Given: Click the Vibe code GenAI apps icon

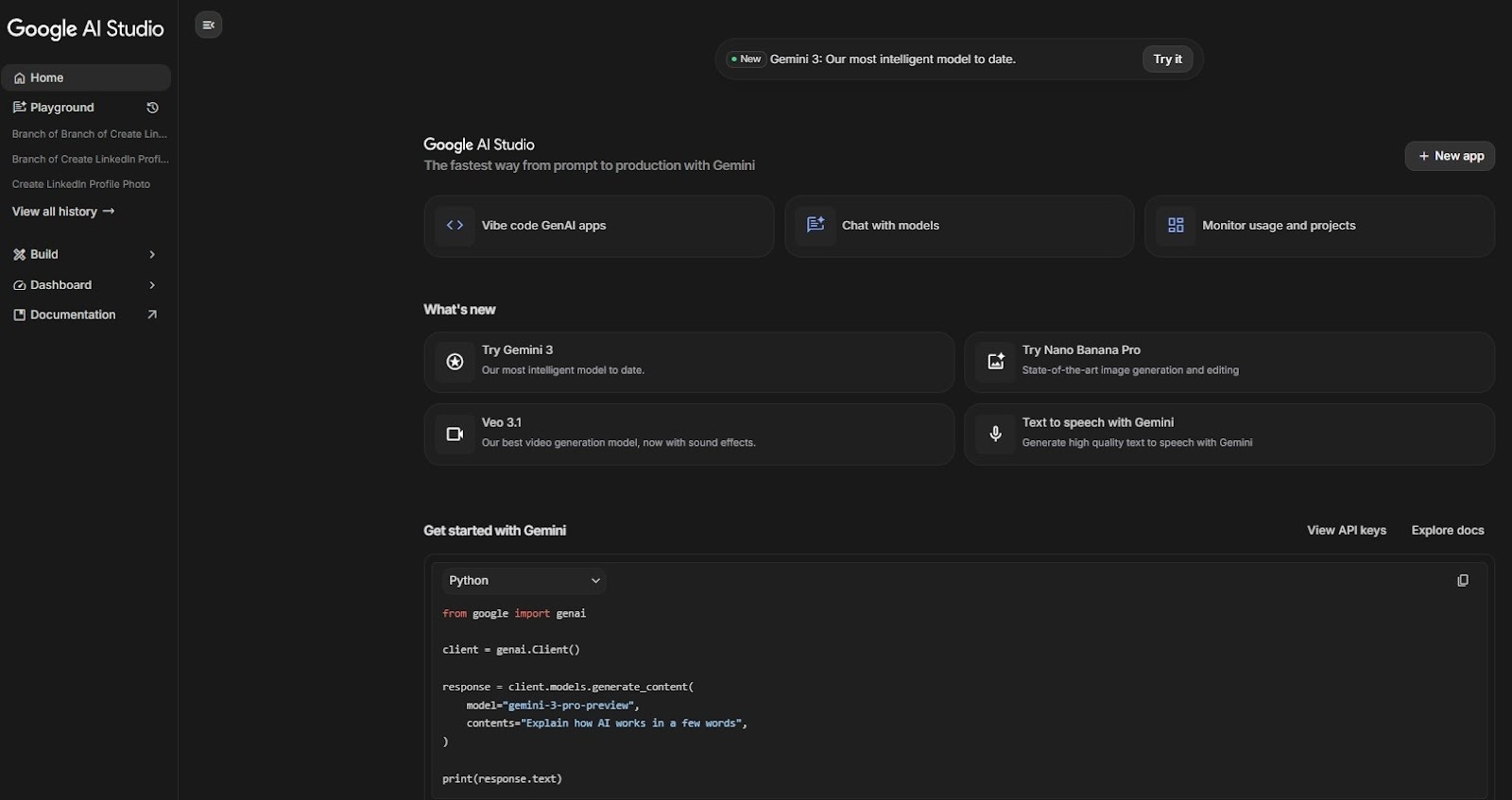Looking at the screenshot, I should (455, 226).
